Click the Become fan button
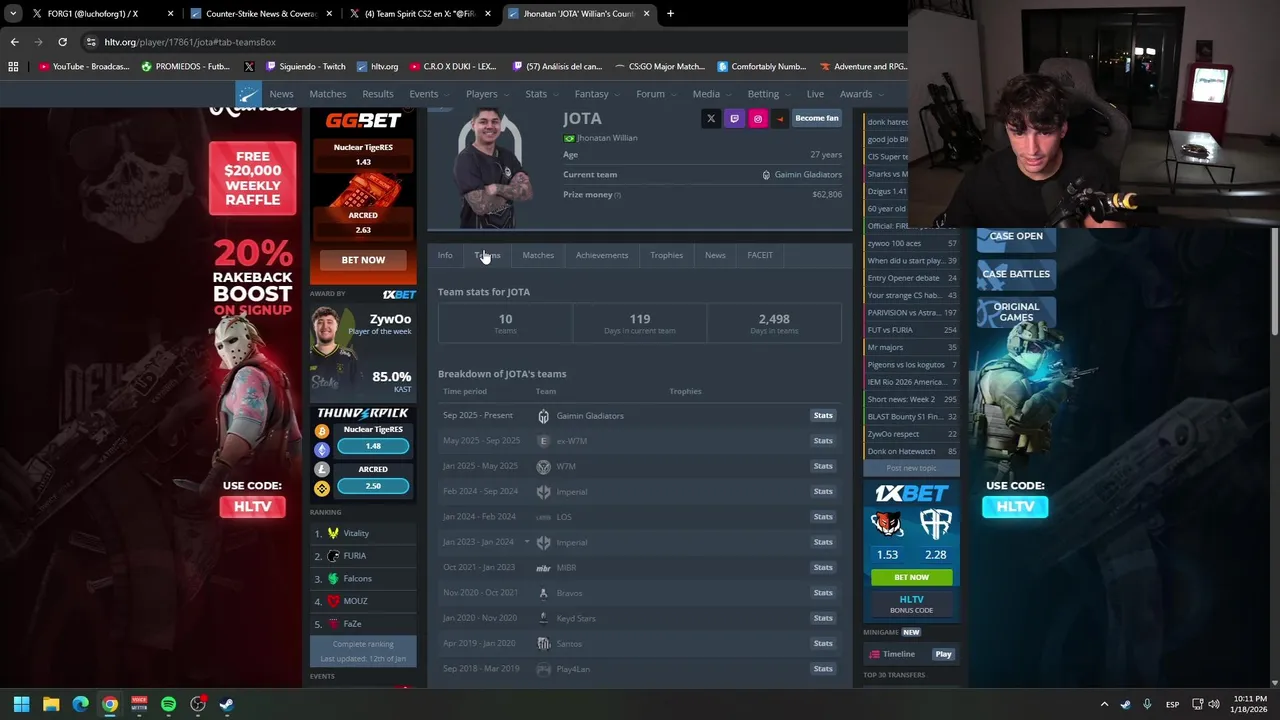Image resolution: width=1280 pixels, height=720 pixels. coord(817,119)
